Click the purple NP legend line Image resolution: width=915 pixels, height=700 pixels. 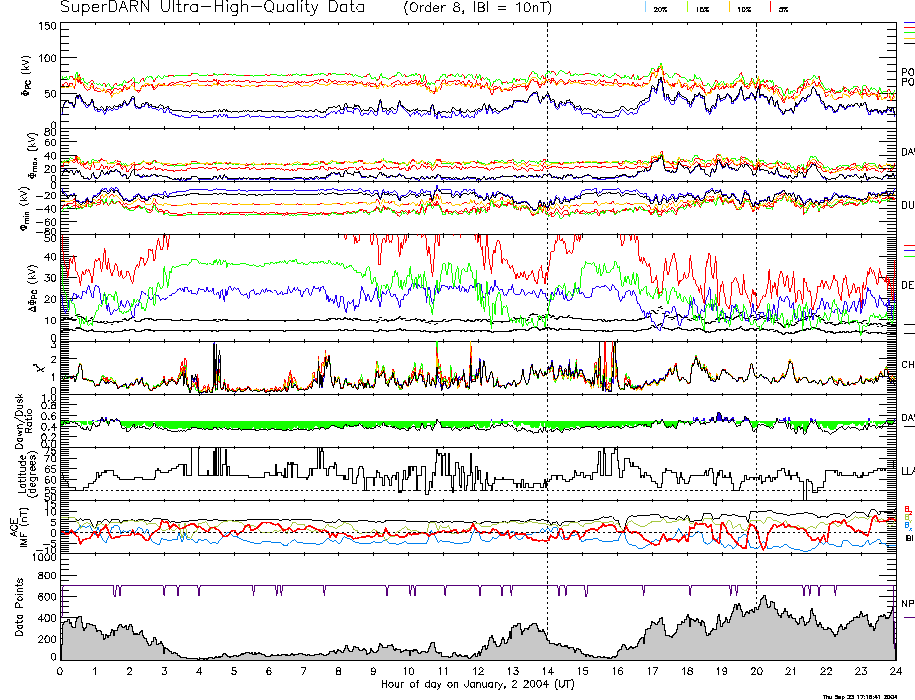(x=909, y=617)
